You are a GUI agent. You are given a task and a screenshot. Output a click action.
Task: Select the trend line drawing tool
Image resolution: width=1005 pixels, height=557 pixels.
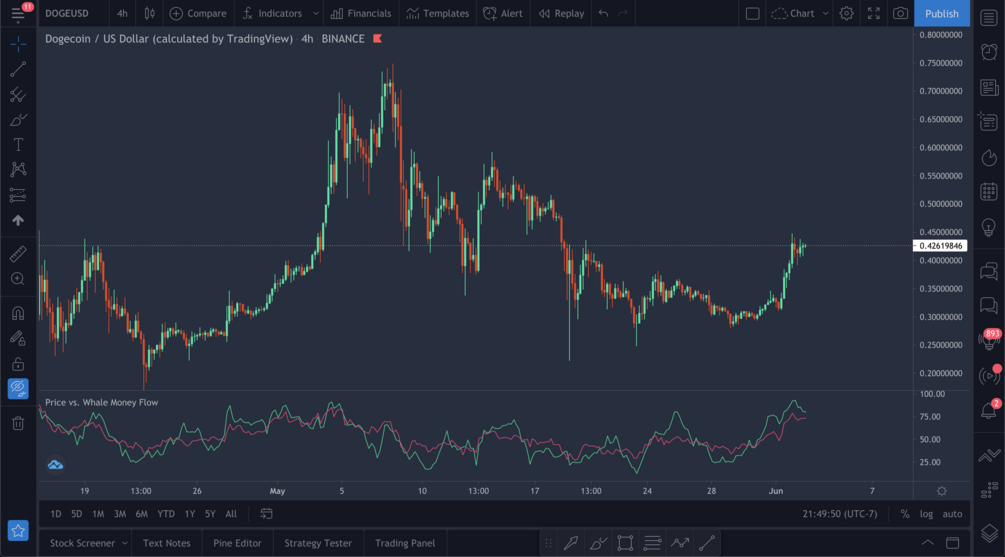click(18, 69)
